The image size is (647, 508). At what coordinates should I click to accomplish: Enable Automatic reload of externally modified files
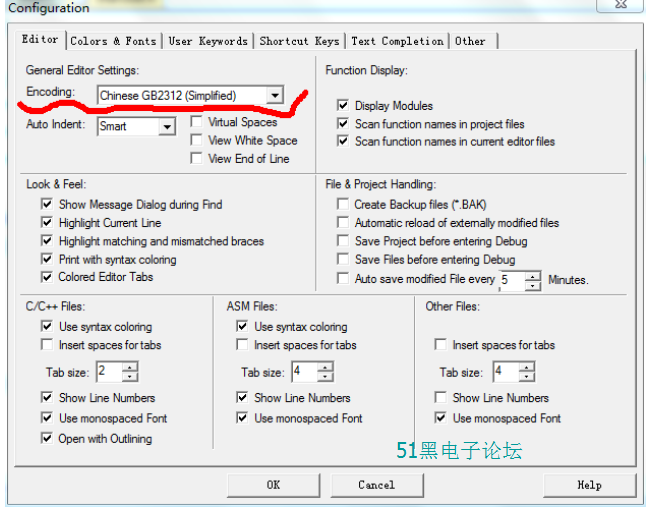click(x=343, y=222)
